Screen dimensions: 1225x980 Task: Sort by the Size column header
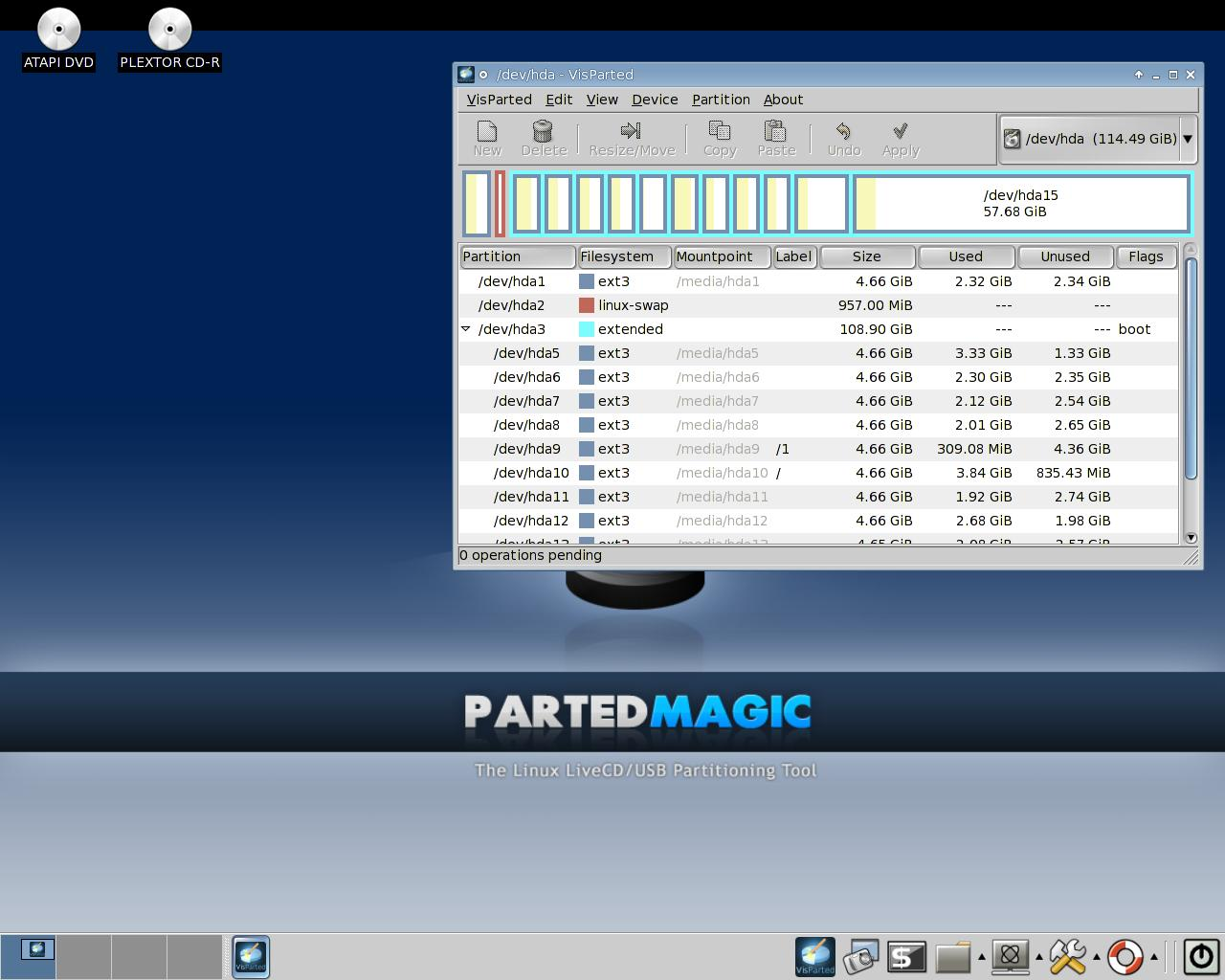point(867,256)
